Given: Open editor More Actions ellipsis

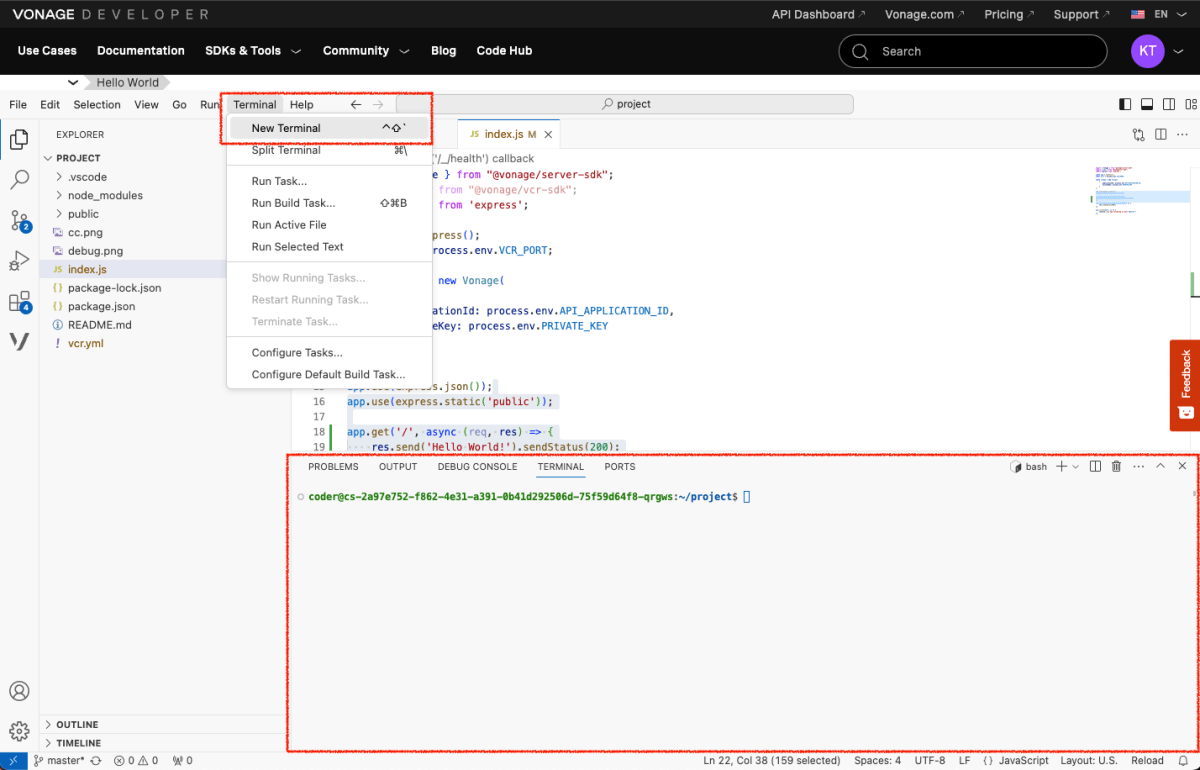Looking at the screenshot, I should pyautogui.click(x=1183, y=134).
